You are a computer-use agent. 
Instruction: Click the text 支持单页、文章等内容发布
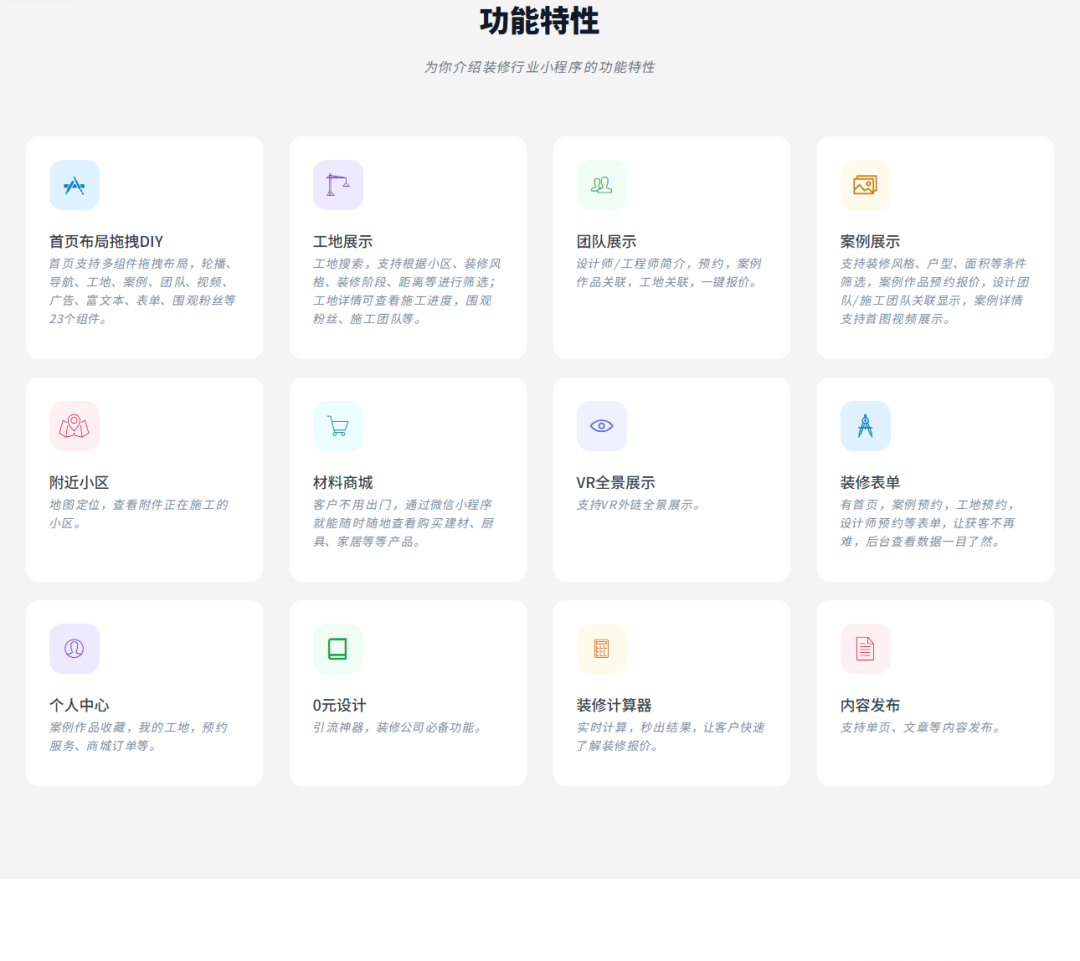(921, 727)
